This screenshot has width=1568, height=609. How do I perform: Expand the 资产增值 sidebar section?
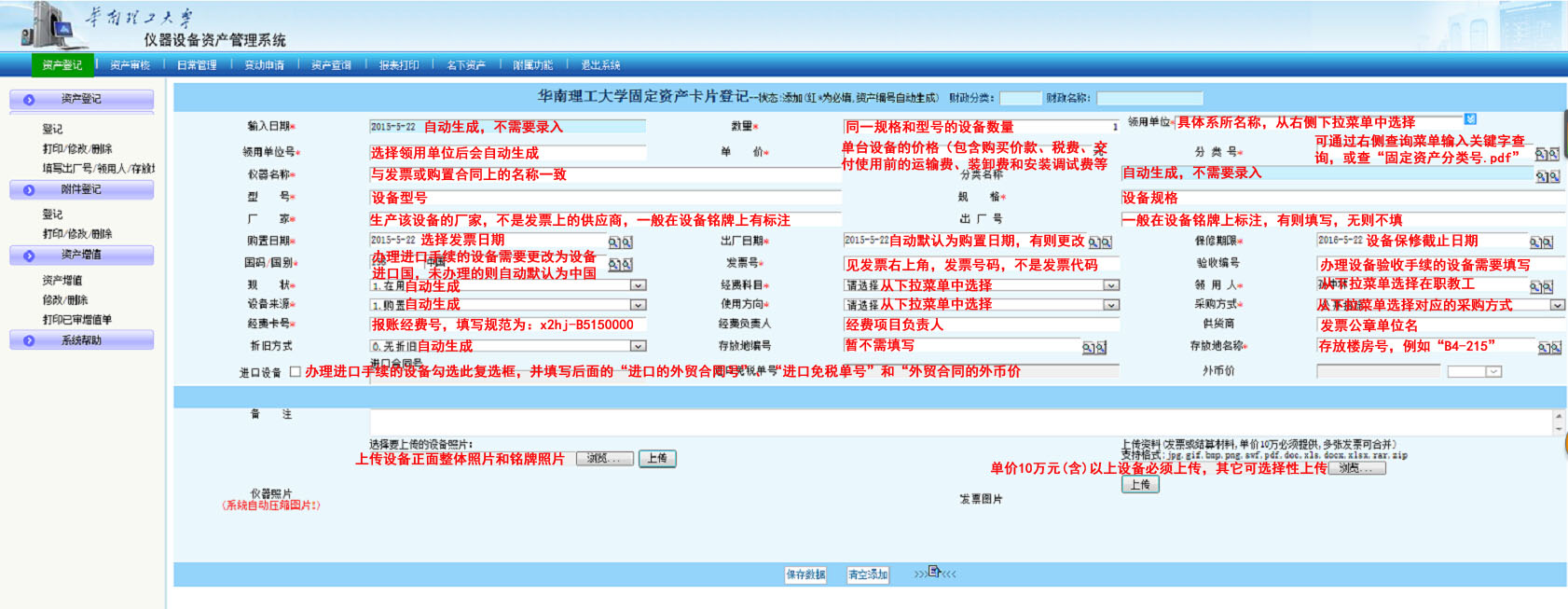(x=82, y=256)
